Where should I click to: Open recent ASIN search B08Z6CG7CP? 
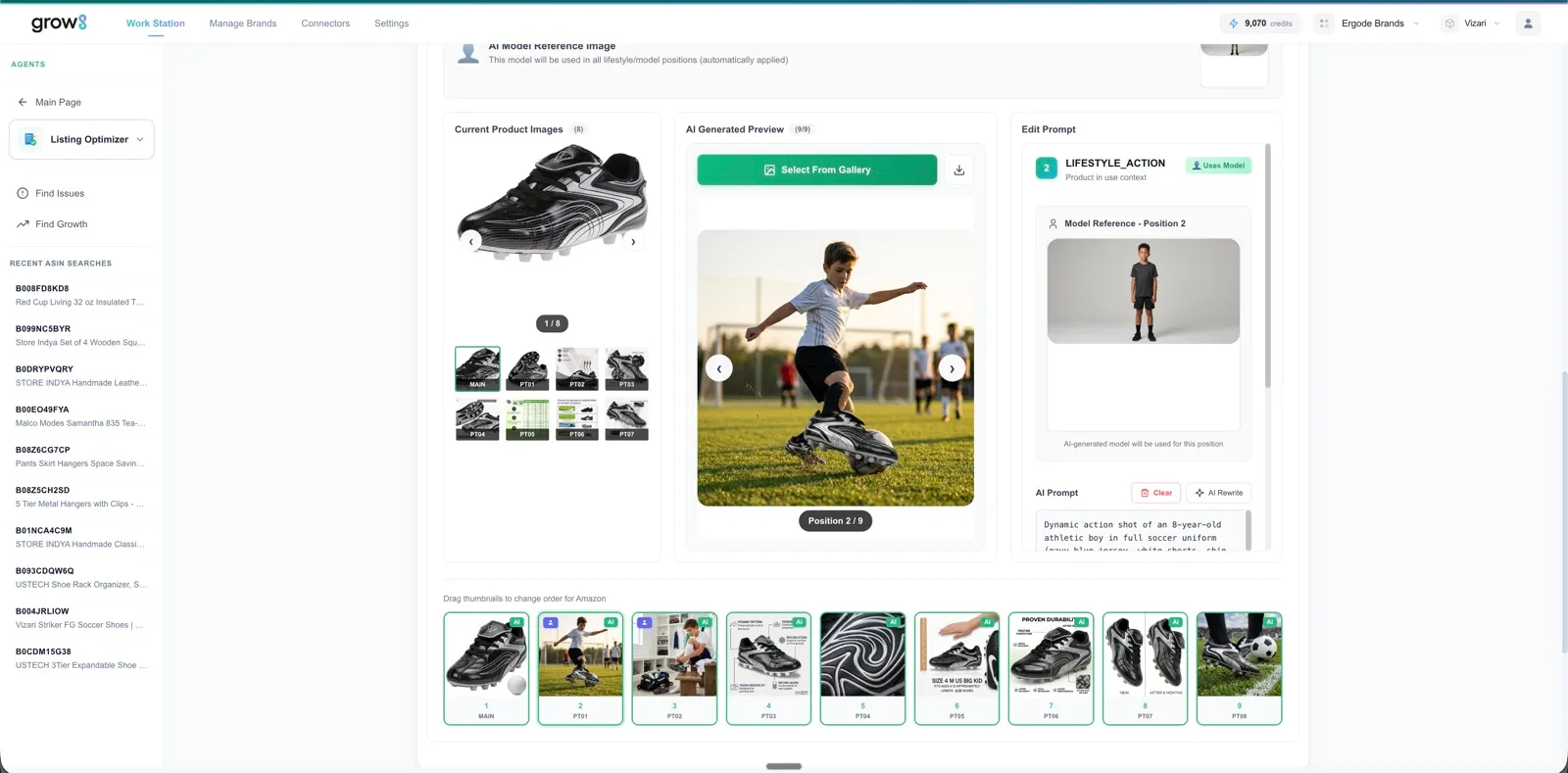point(81,457)
